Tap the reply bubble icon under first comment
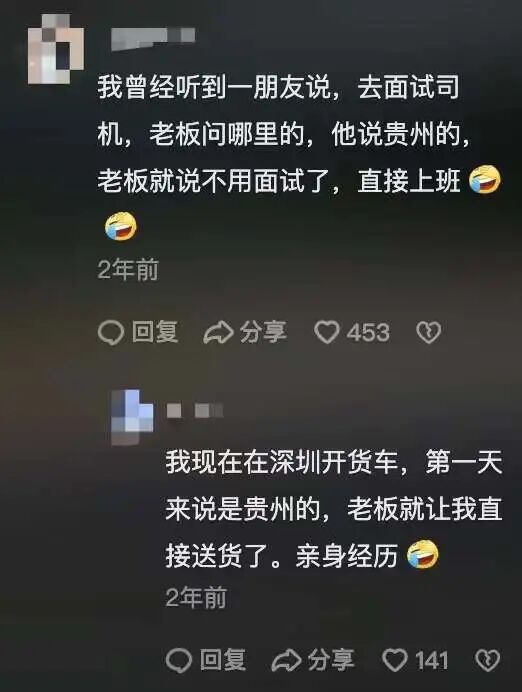The image size is (522, 692). tap(110, 332)
